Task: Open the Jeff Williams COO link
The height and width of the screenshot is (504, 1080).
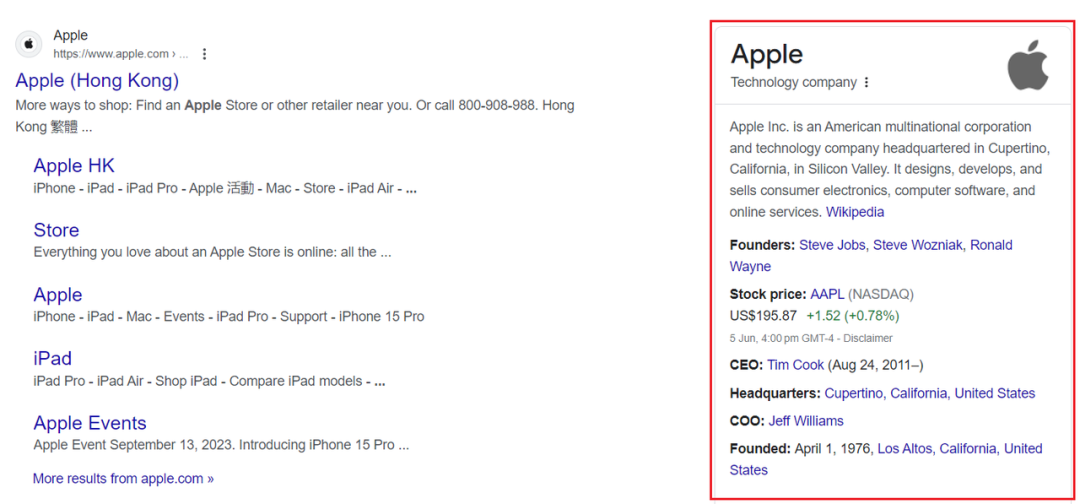Action: pyautogui.click(x=806, y=421)
